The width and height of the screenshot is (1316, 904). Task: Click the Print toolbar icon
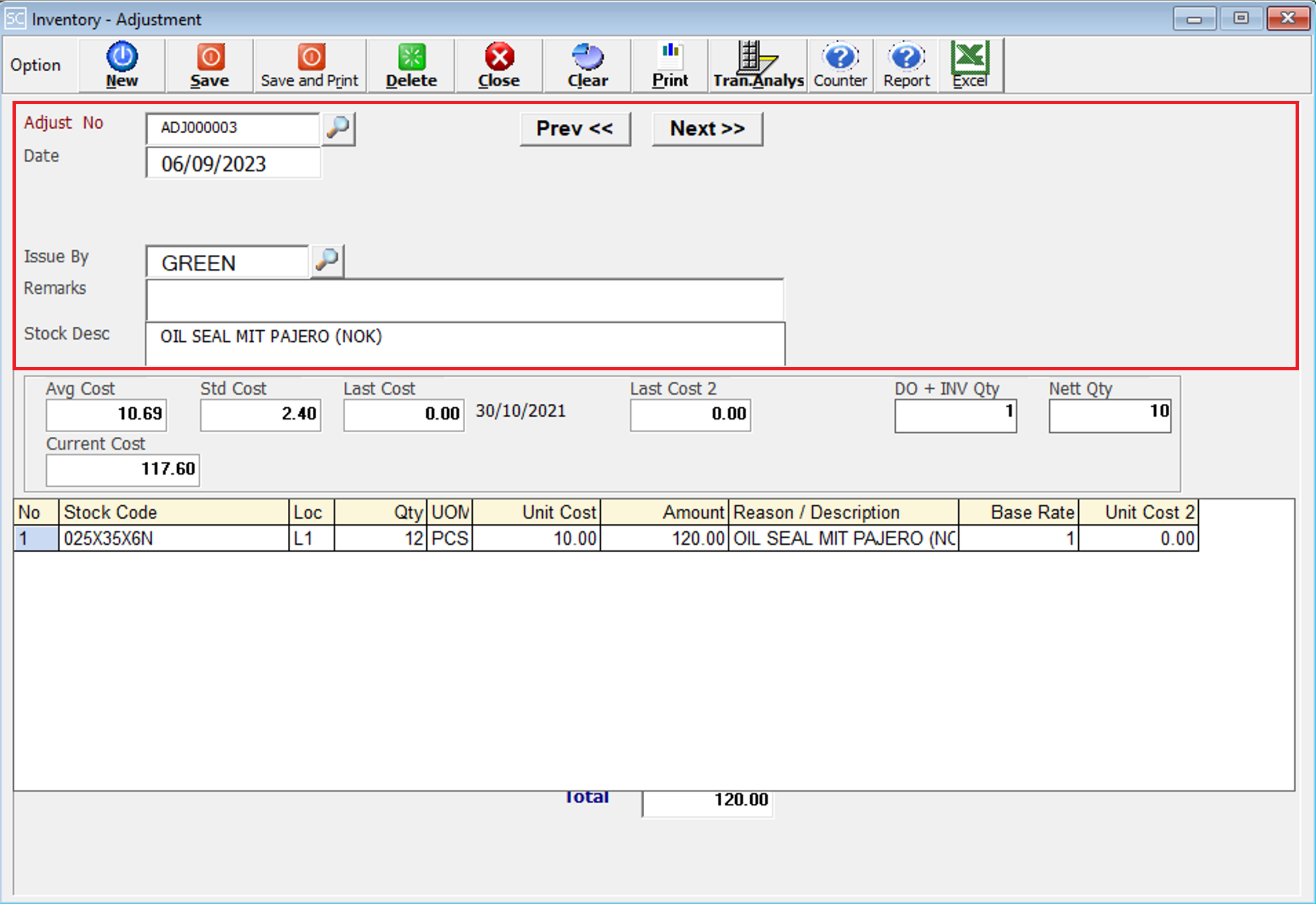(x=670, y=65)
